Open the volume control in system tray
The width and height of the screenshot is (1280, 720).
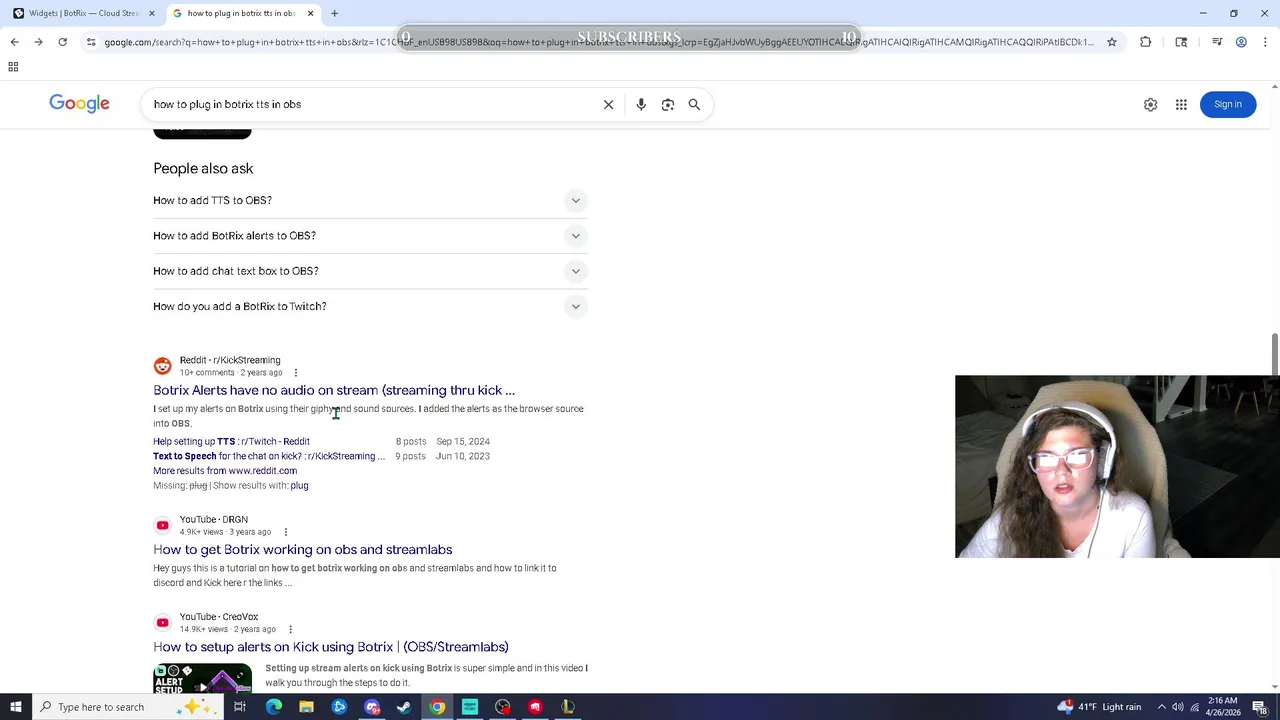(x=1178, y=707)
